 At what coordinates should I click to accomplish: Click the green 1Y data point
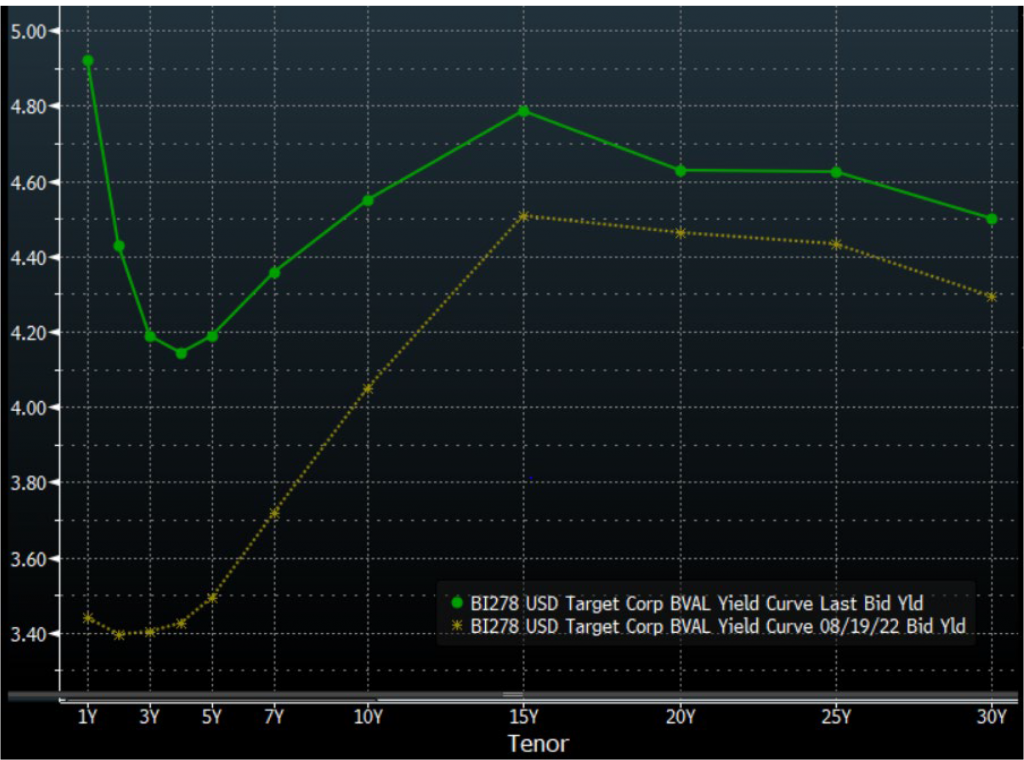pos(88,61)
